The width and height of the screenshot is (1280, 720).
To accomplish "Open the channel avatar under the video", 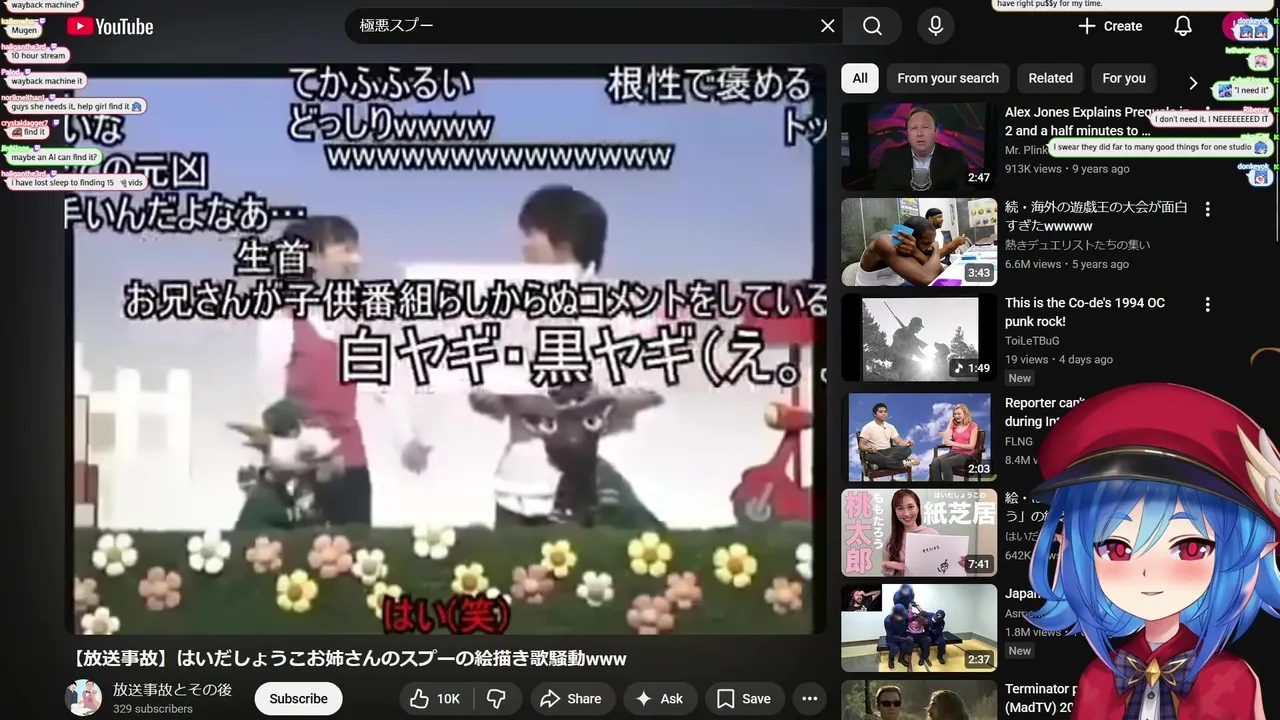I will [83, 698].
